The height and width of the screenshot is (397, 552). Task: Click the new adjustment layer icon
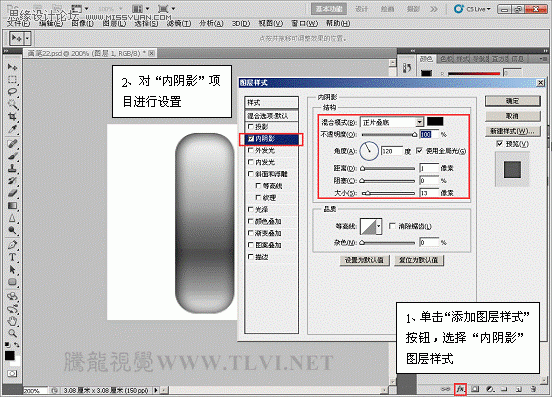click(490, 389)
